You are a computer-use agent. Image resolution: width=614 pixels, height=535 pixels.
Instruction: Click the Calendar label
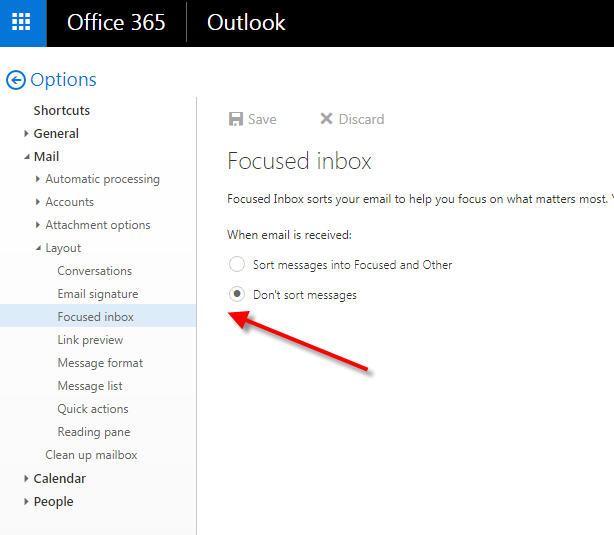click(x=60, y=478)
